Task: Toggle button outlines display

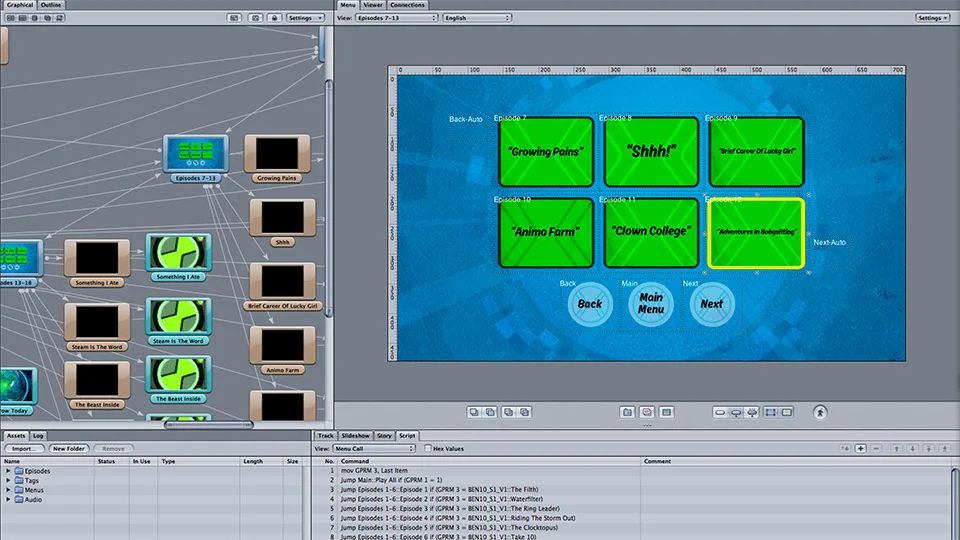Action: click(x=770, y=412)
